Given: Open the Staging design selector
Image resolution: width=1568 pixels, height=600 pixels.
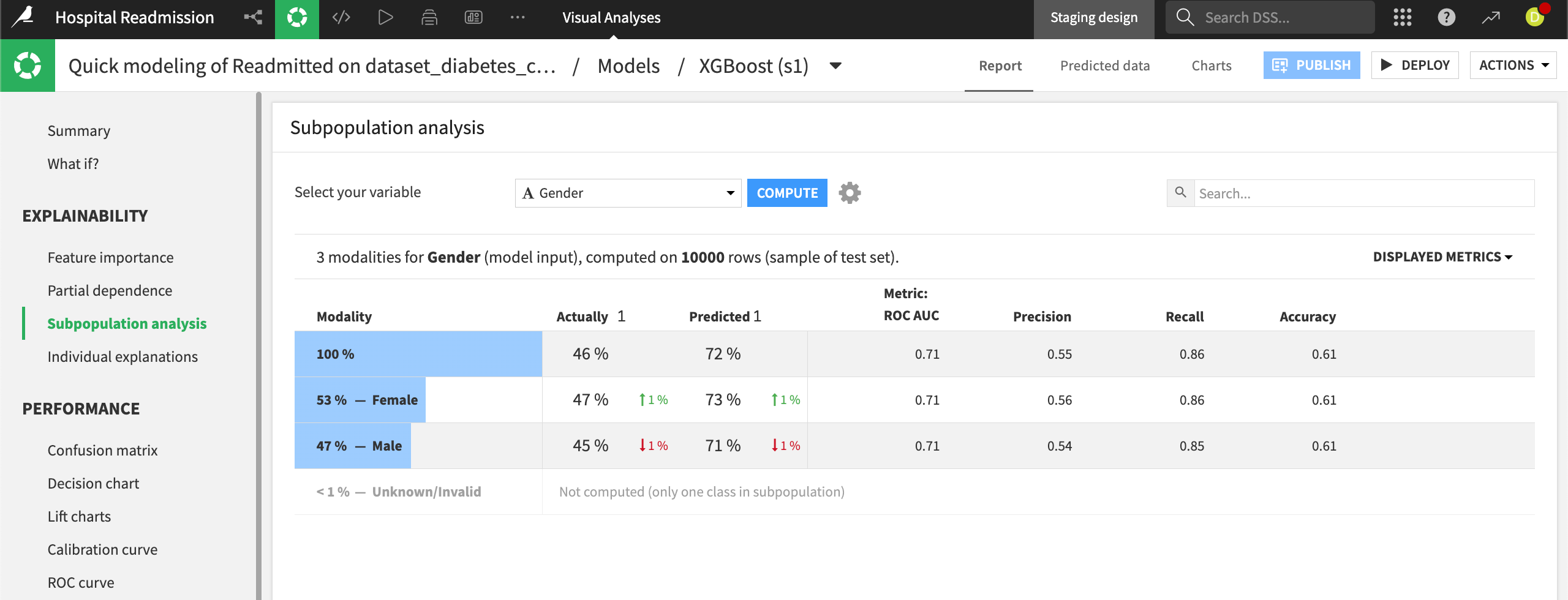Looking at the screenshot, I should coord(1094,17).
